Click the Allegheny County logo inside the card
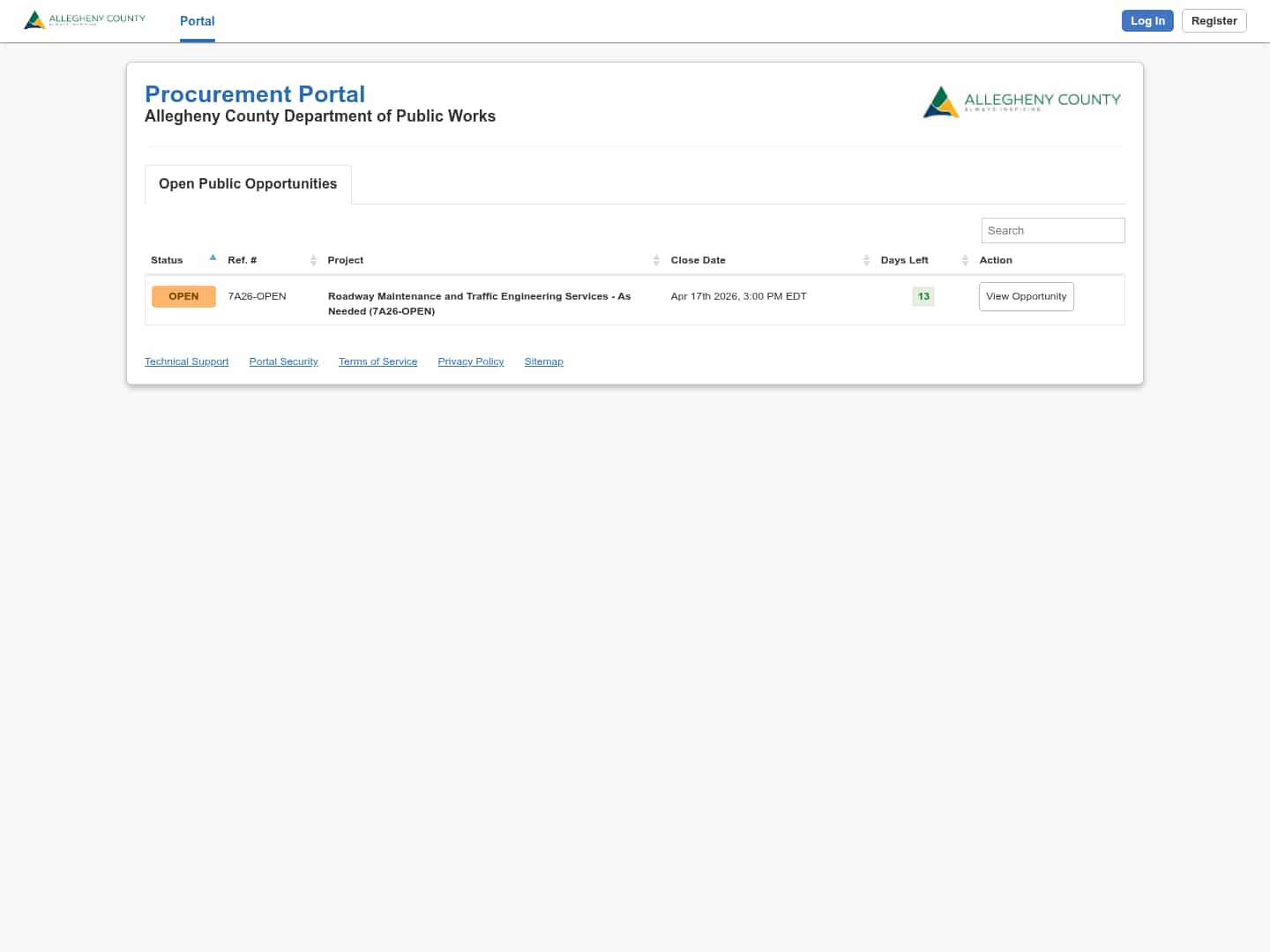1270x952 pixels. [1022, 101]
